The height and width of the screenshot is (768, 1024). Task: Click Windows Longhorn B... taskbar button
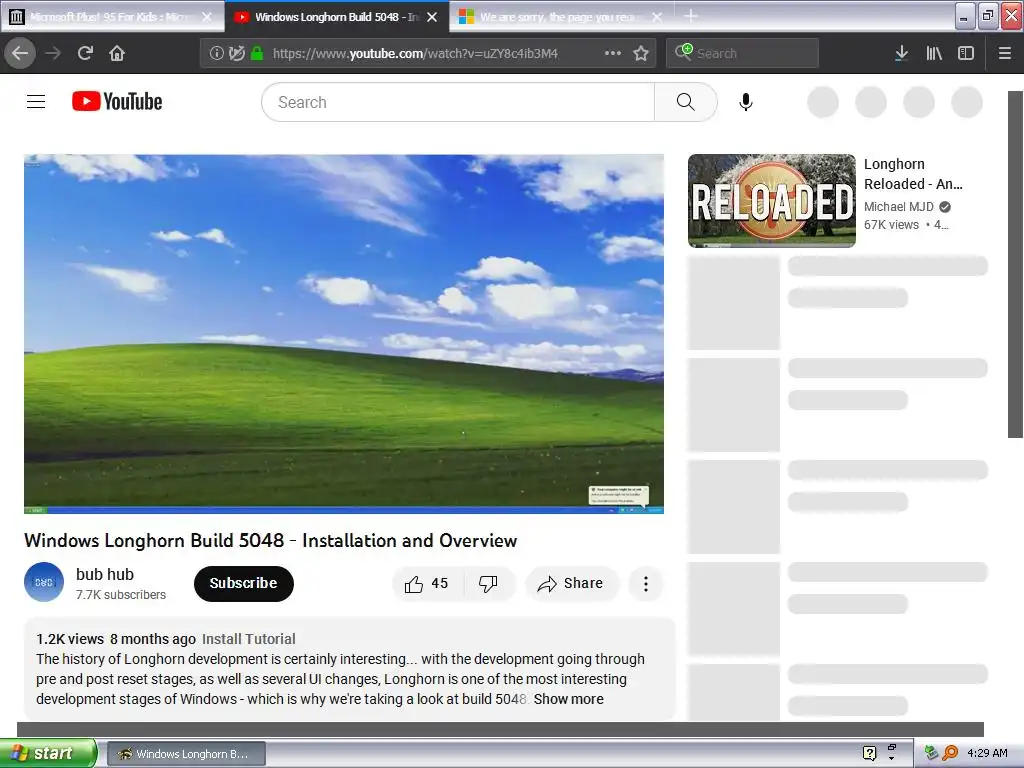(x=186, y=754)
